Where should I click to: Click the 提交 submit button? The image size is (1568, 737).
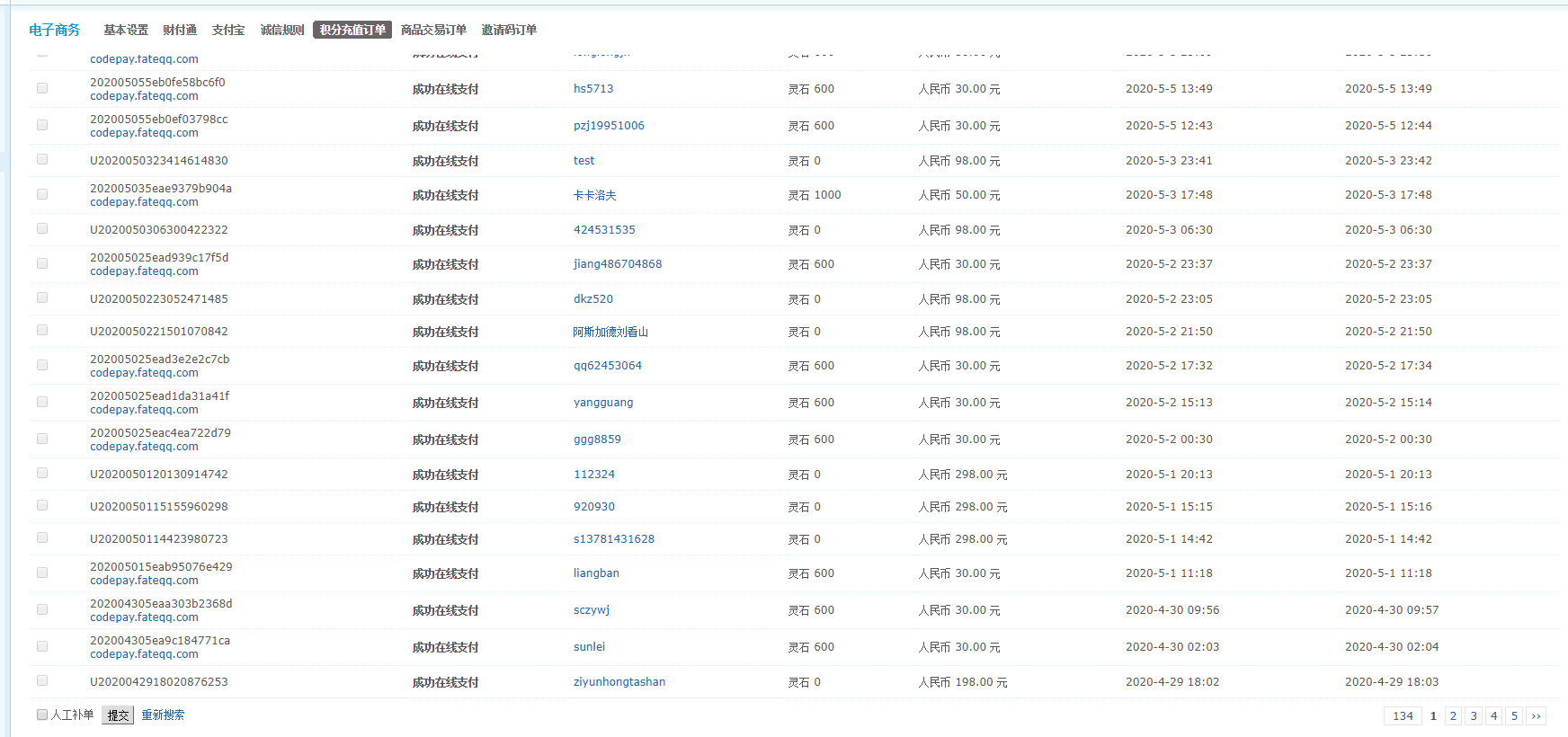coord(118,715)
